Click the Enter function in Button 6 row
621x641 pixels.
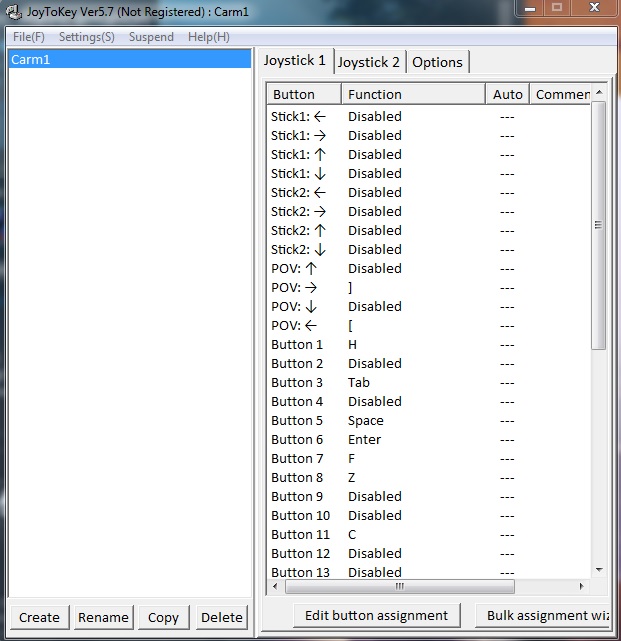[364, 440]
